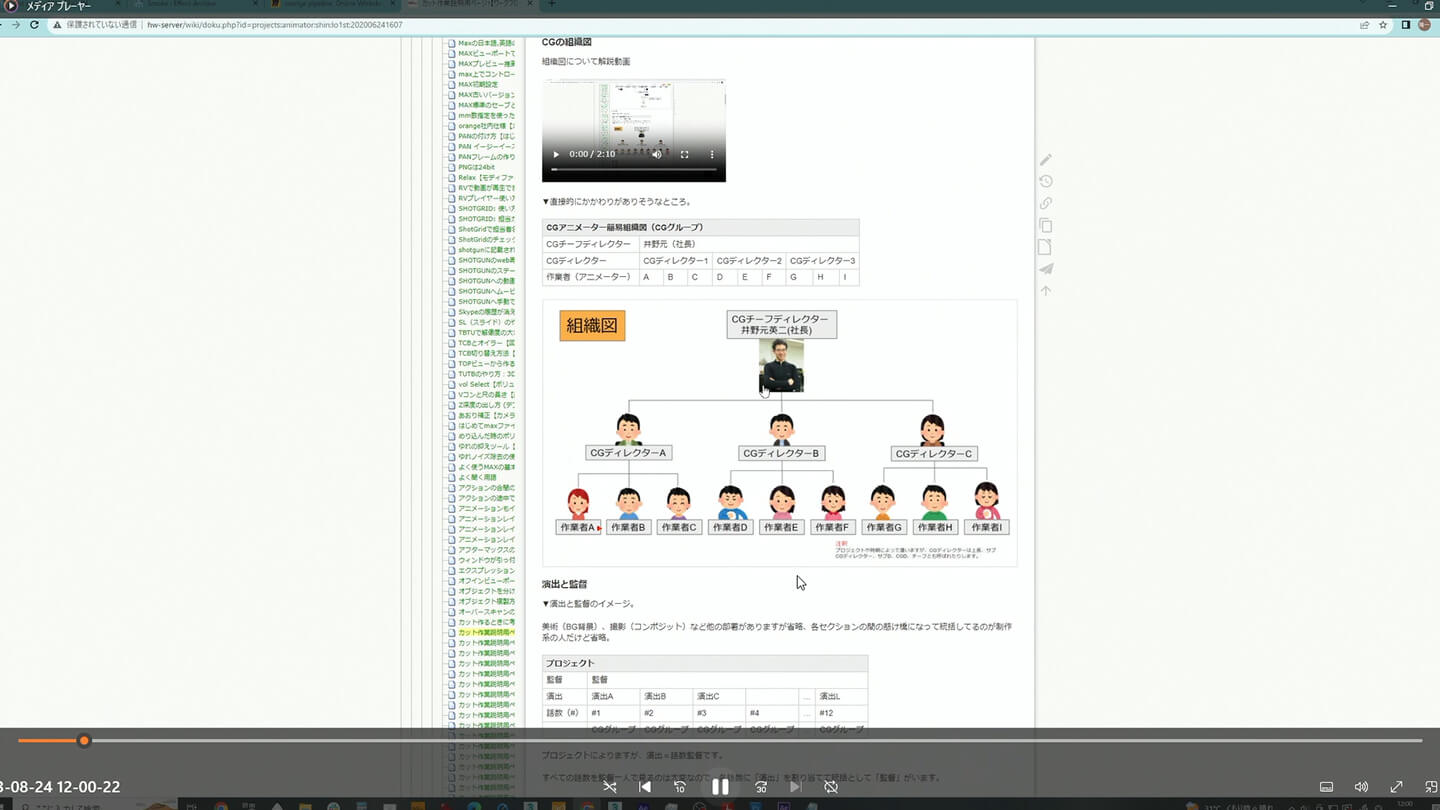This screenshot has height=810, width=1440.
Task: Click the orange 組織図 label in chart
Action: (x=592, y=325)
